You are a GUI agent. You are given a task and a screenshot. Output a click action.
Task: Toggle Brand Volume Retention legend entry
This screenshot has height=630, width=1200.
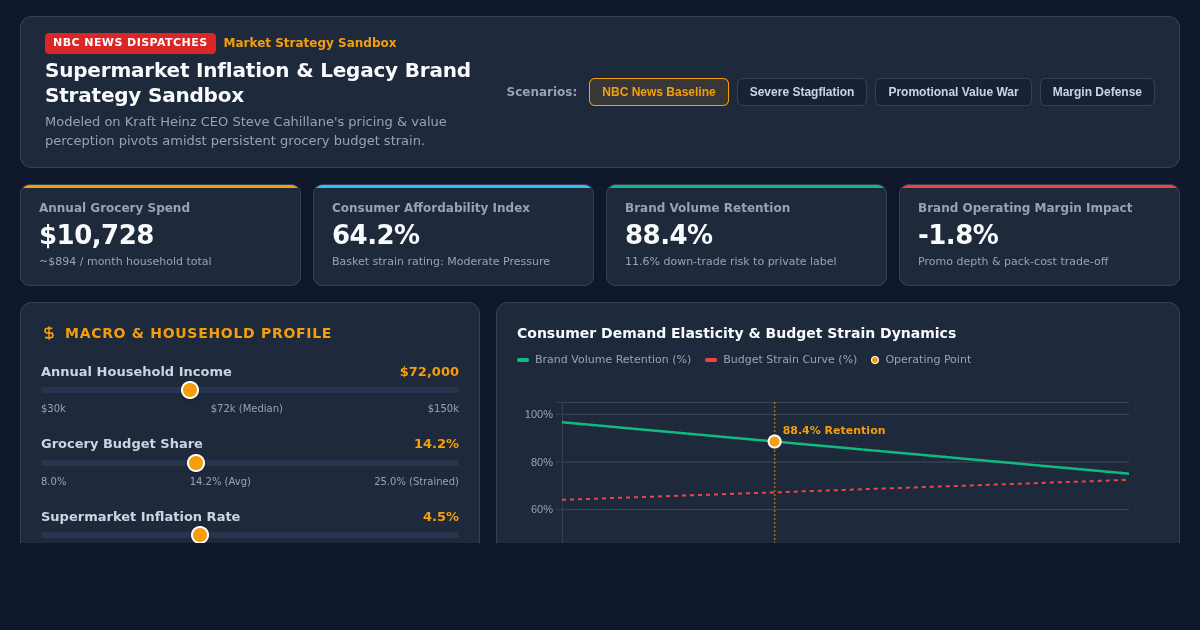pos(604,360)
